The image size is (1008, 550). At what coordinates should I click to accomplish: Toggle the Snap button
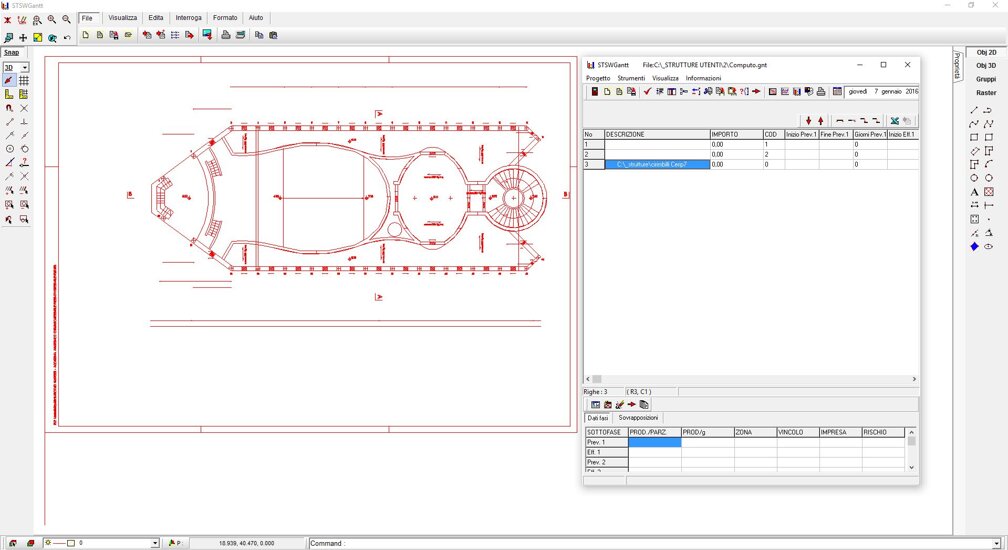(11, 52)
